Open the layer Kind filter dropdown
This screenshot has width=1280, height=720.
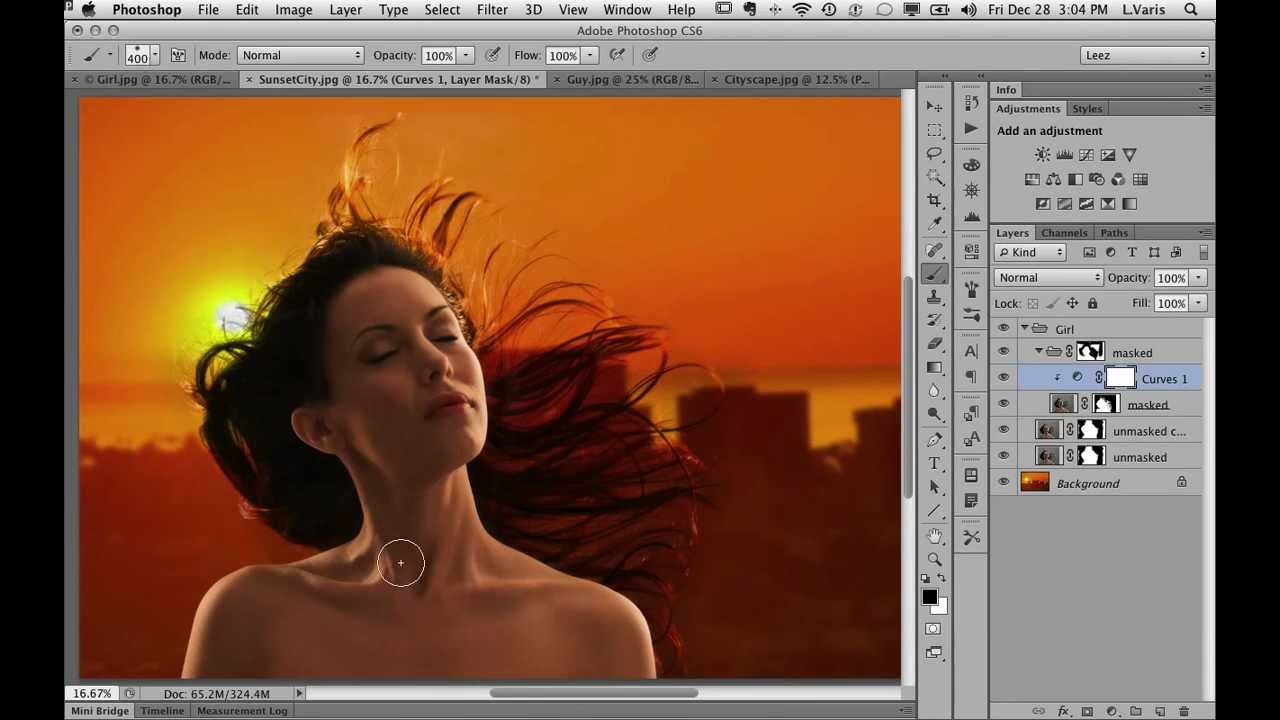click(1031, 253)
